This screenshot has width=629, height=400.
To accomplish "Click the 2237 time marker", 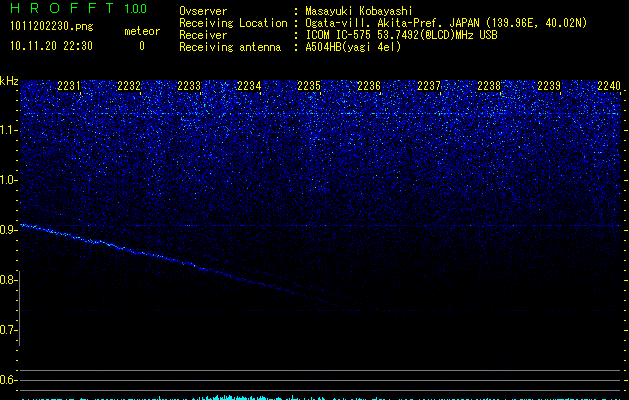I will [x=429, y=86].
